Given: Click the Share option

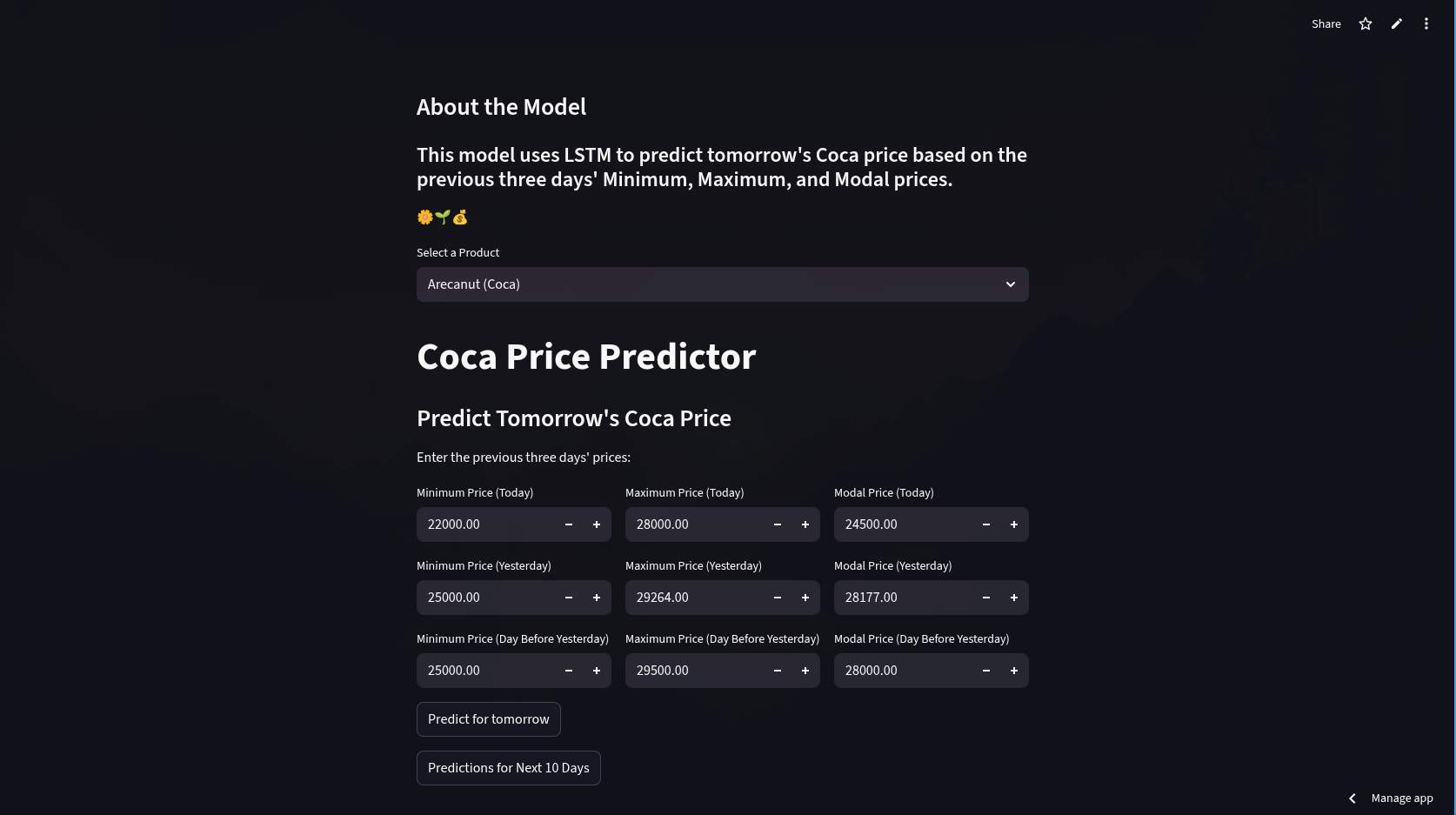Looking at the screenshot, I should tap(1326, 23).
